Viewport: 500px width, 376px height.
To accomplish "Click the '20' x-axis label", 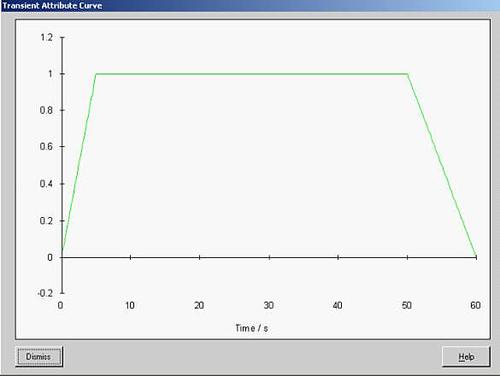I will 199,305.
